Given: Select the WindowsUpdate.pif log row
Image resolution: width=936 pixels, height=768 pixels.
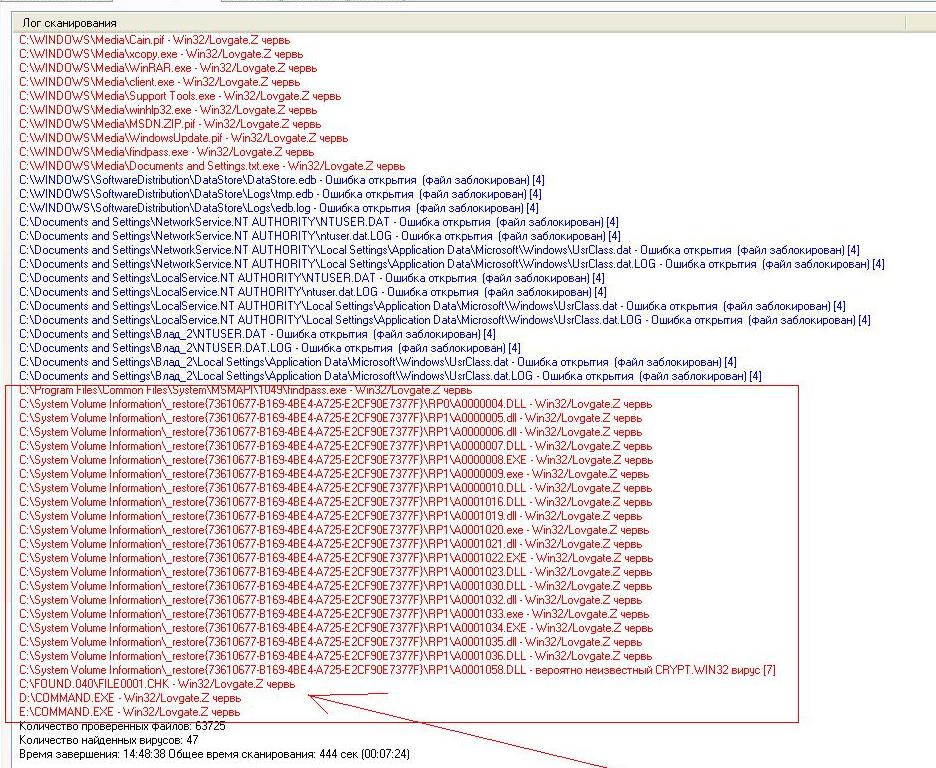Looking at the screenshot, I should [184, 138].
